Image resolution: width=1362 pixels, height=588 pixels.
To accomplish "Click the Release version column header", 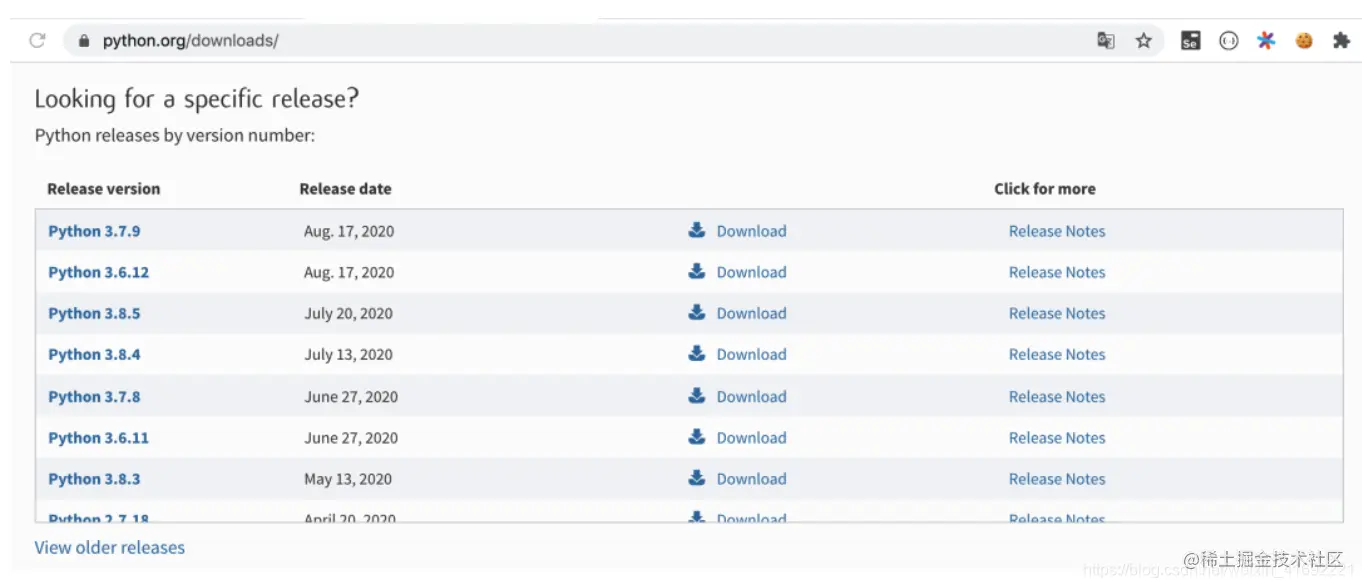I will (103, 189).
